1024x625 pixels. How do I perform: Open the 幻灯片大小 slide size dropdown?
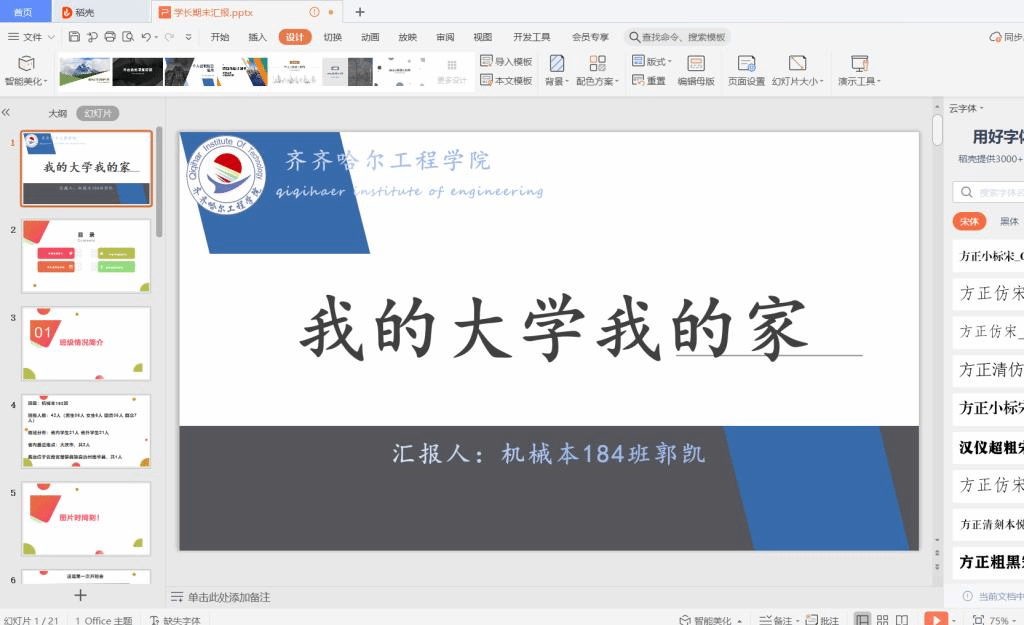click(797, 81)
